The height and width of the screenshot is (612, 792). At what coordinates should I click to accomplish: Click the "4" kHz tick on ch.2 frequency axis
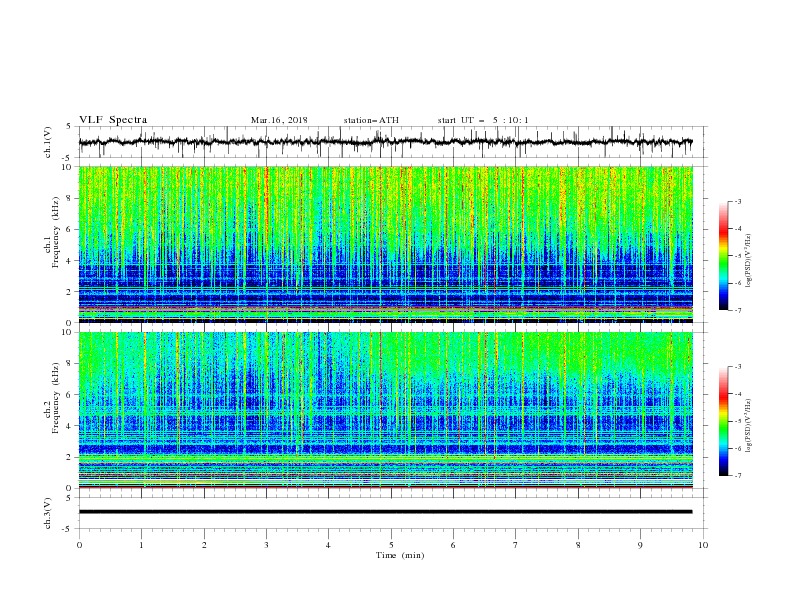pos(69,426)
